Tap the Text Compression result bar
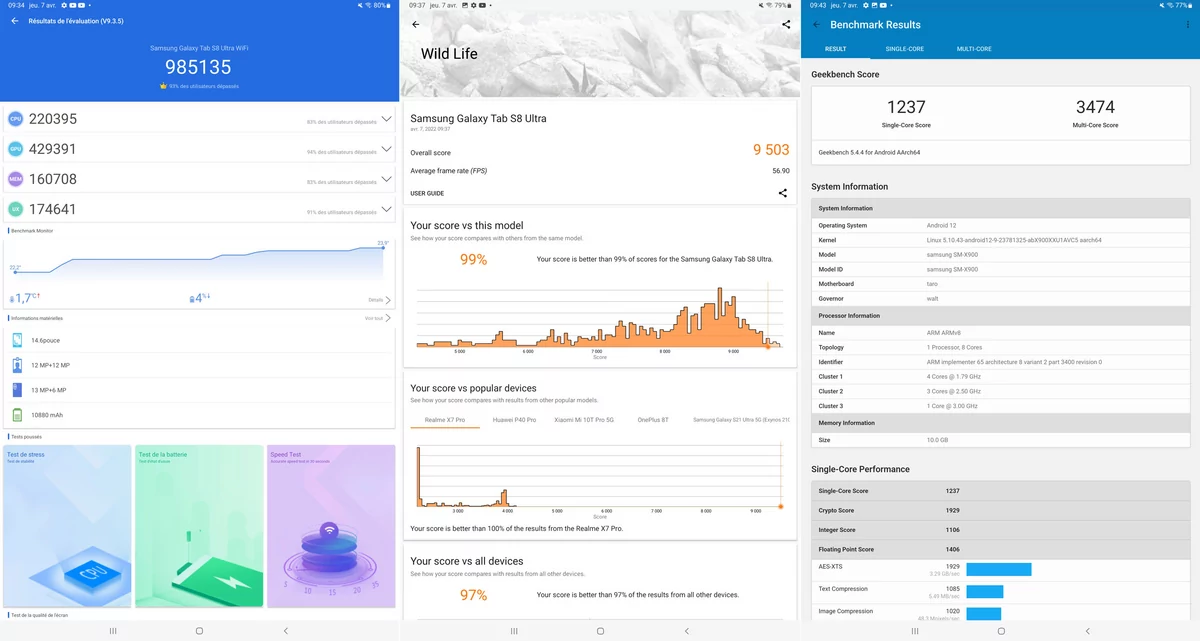Screen dimensions: 1200x641 pos(984,591)
